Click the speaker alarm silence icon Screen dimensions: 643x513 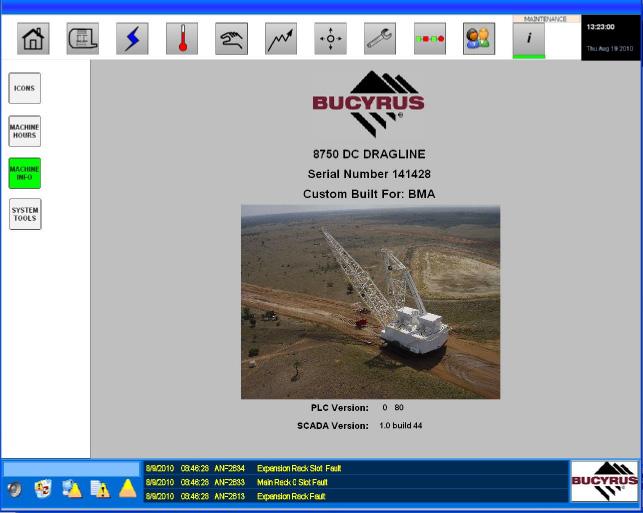coord(15,489)
